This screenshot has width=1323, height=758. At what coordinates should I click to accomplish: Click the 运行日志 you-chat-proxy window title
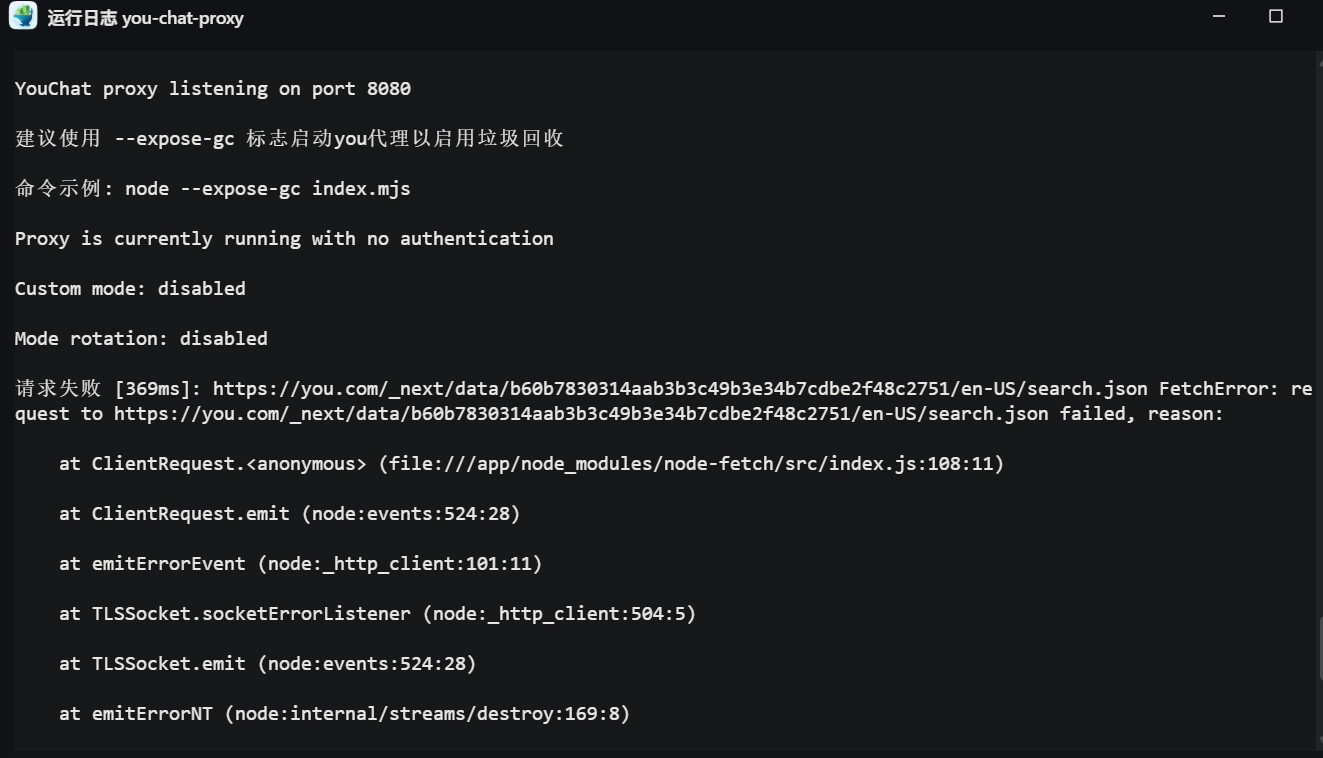tap(145, 18)
